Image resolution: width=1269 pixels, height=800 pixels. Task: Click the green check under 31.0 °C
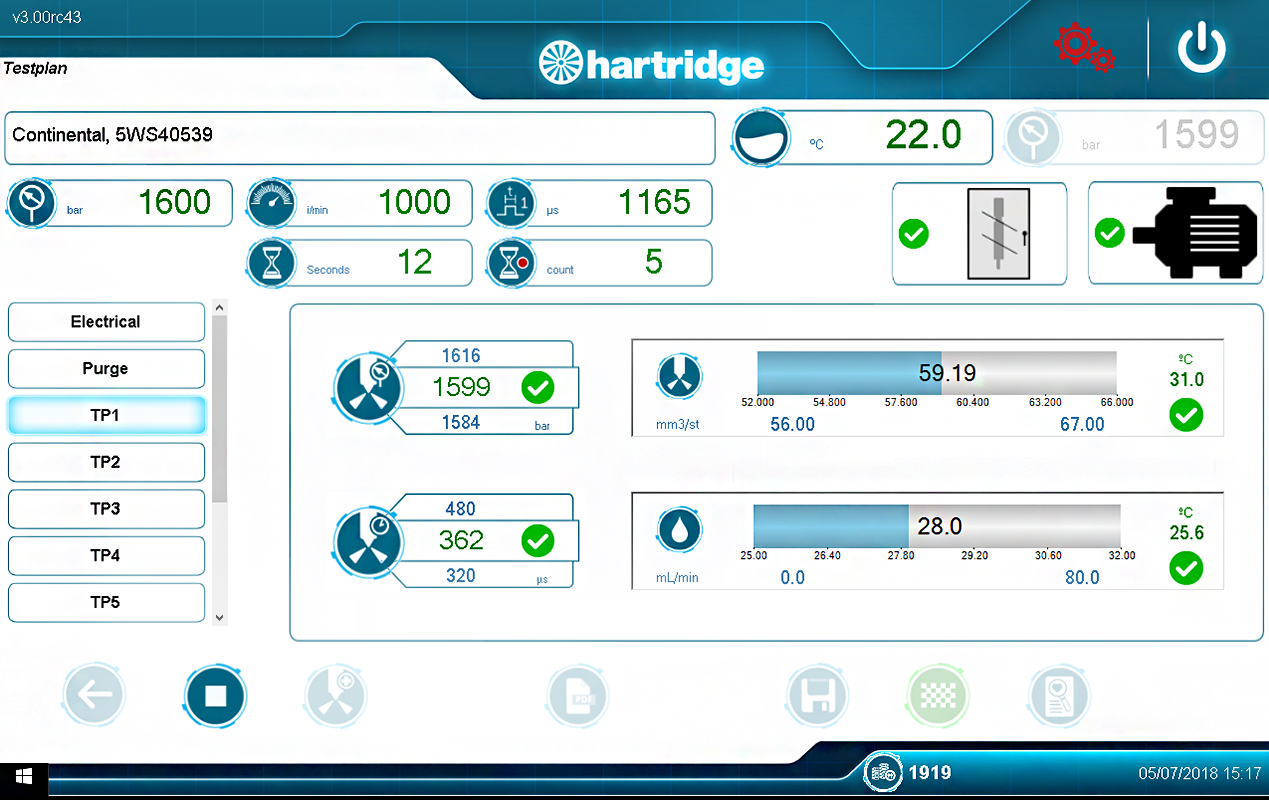click(x=1186, y=414)
